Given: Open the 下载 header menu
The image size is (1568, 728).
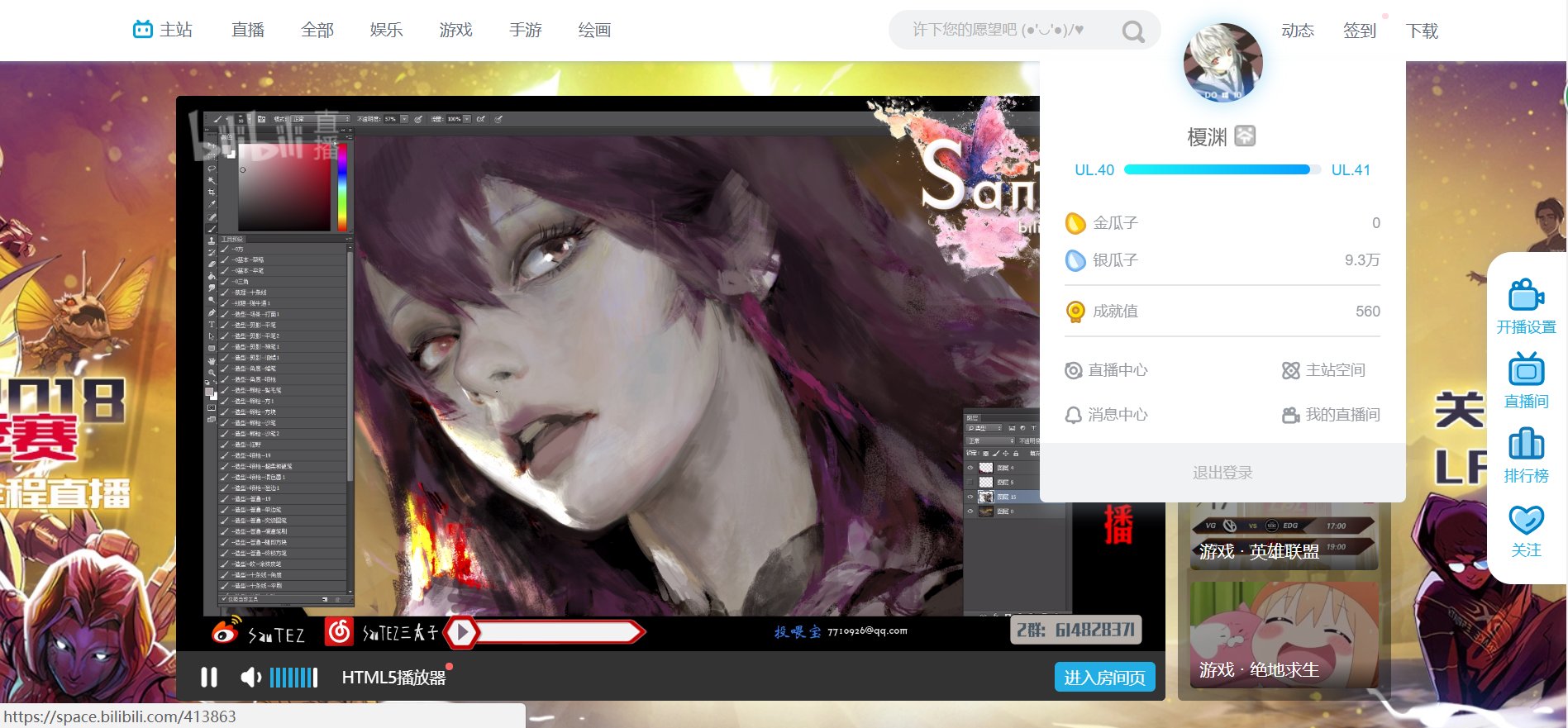Looking at the screenshot, I should (x=1422, y=31).
